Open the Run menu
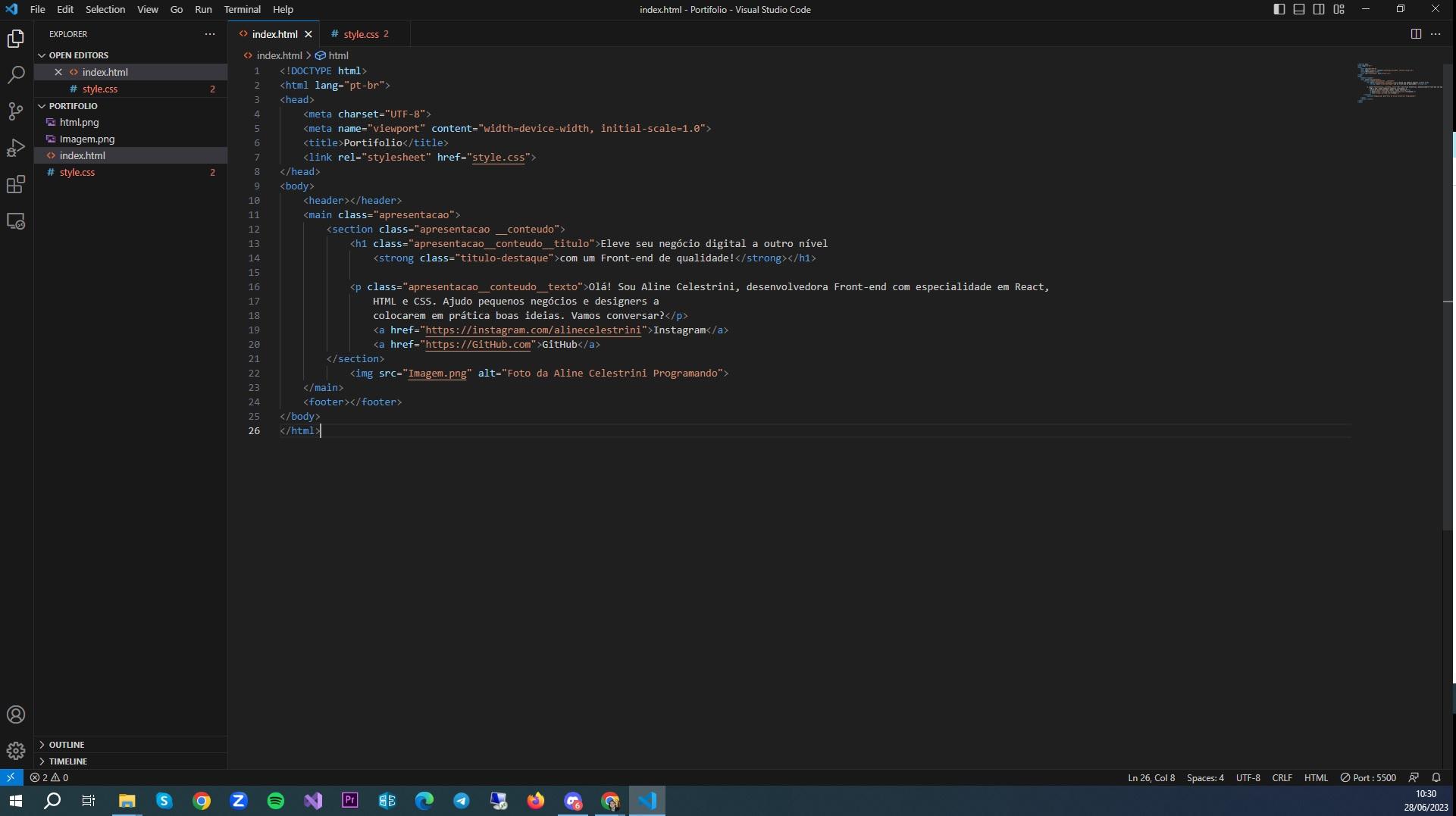Screen dimensions: 1456x816 [203, 9]
